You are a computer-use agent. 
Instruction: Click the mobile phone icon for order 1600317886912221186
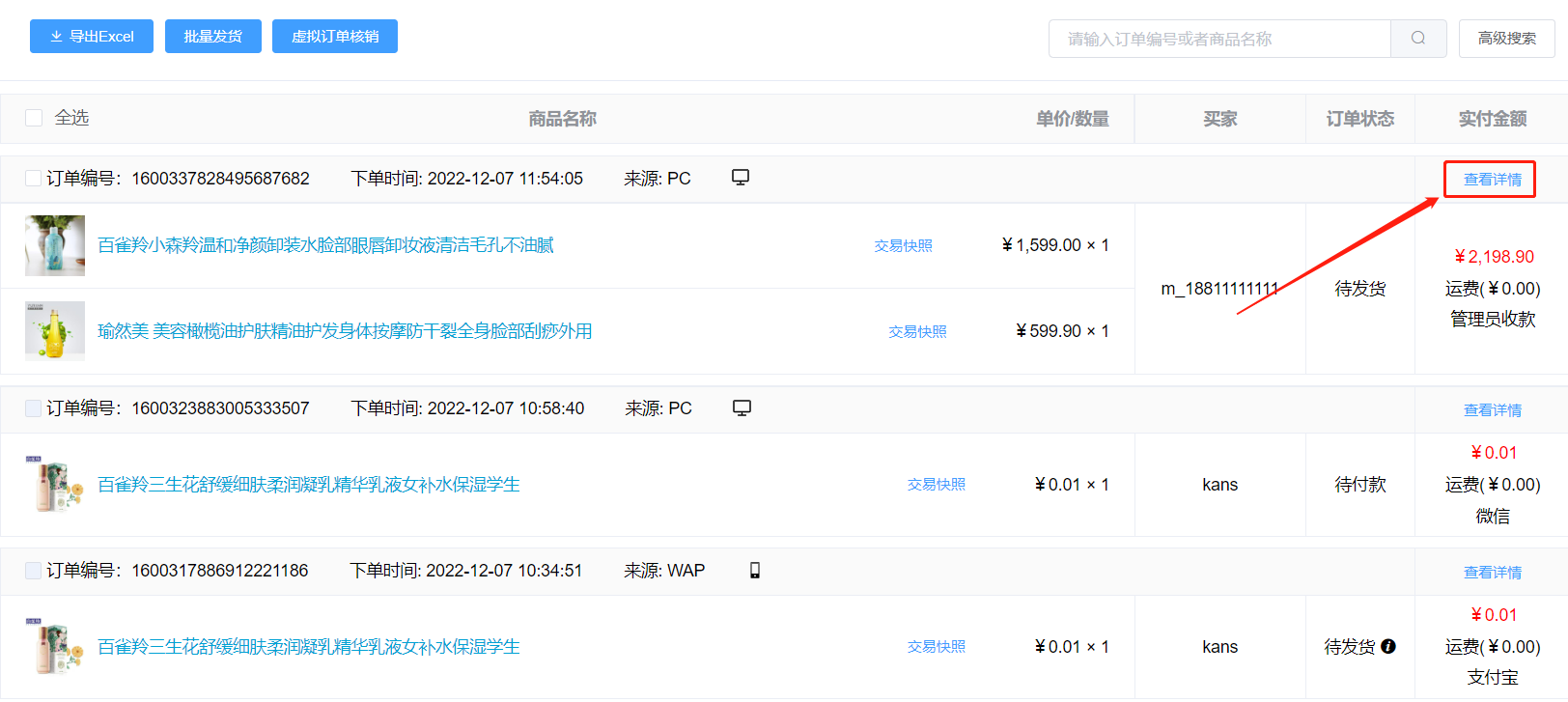pyautogui.click(x=755, y=571)
